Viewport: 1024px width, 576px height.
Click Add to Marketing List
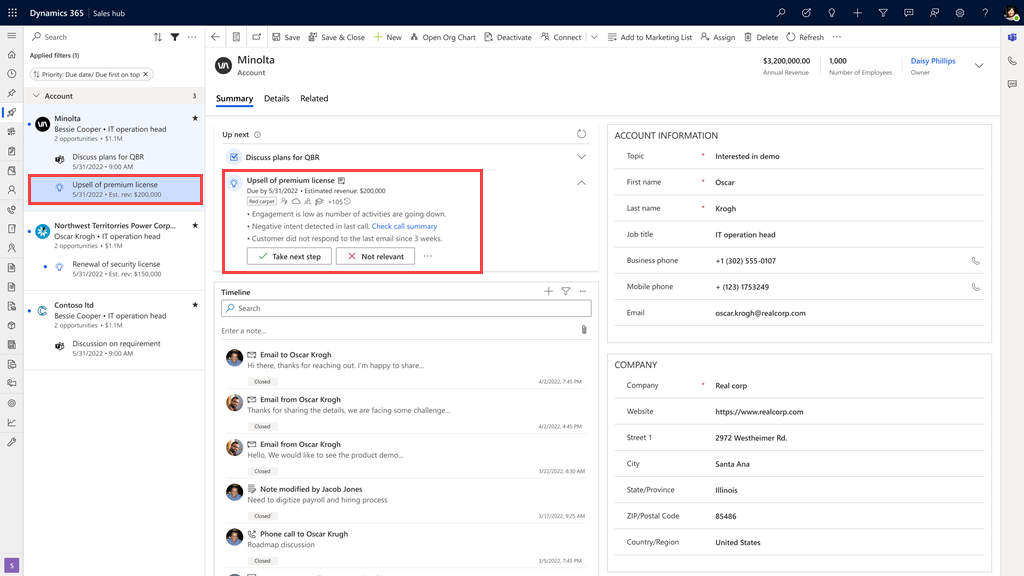(650, 37)
